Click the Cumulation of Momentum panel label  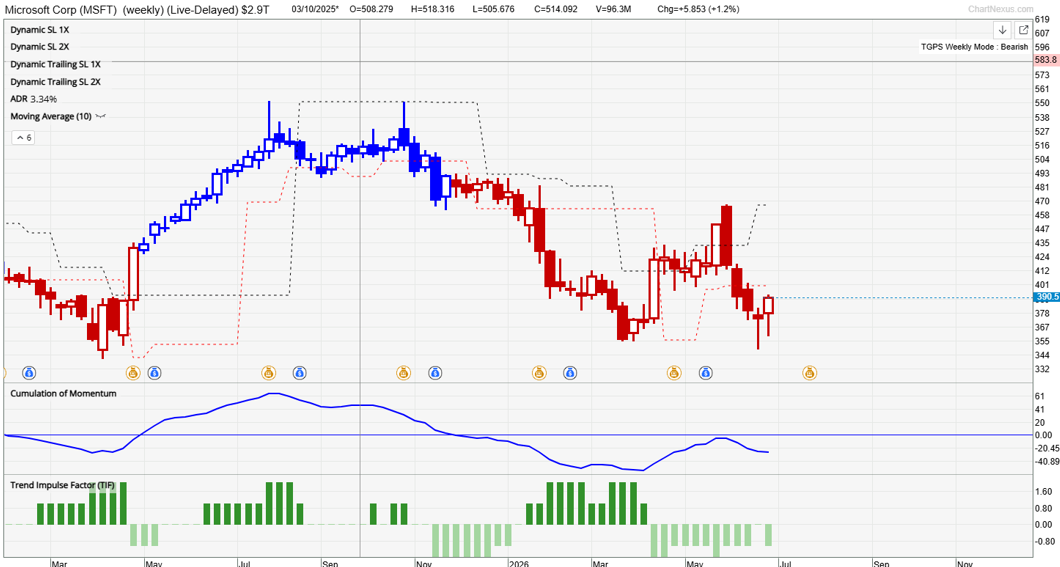tap(64, 393)
